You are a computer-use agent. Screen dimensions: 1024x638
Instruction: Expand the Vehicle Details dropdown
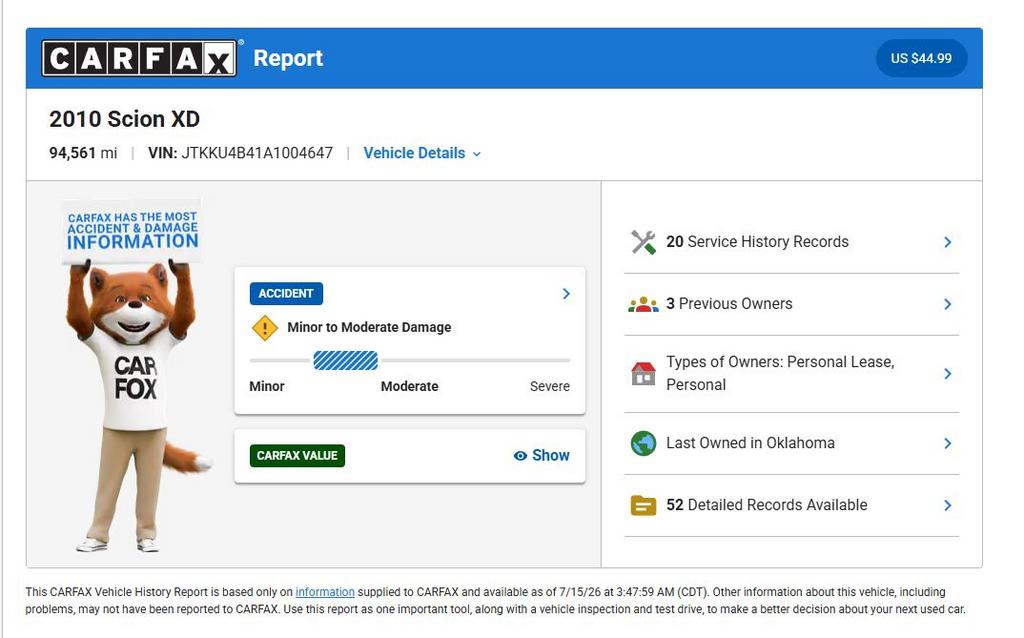422,153
